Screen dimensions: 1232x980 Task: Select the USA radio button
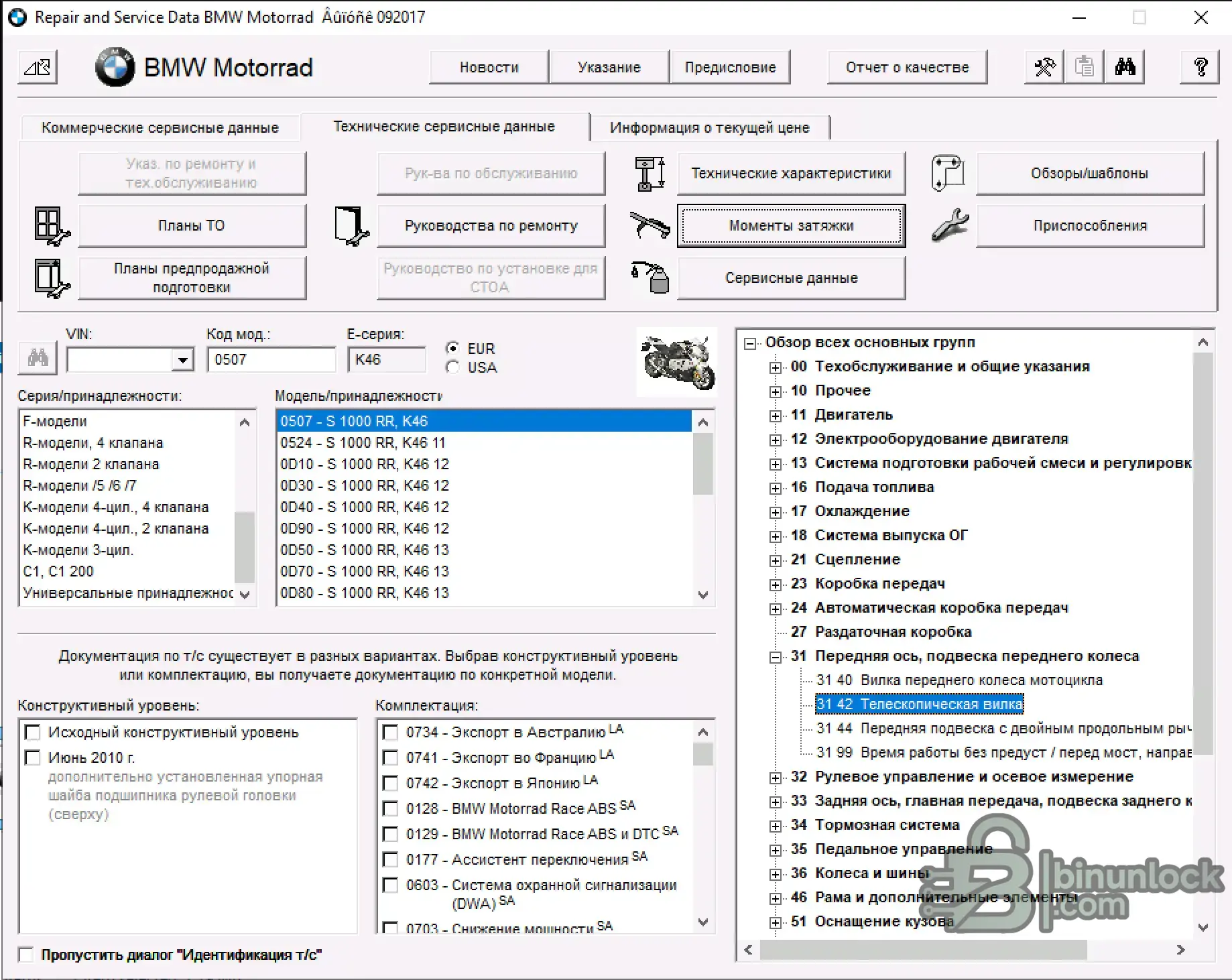click(x=452, y=367)
